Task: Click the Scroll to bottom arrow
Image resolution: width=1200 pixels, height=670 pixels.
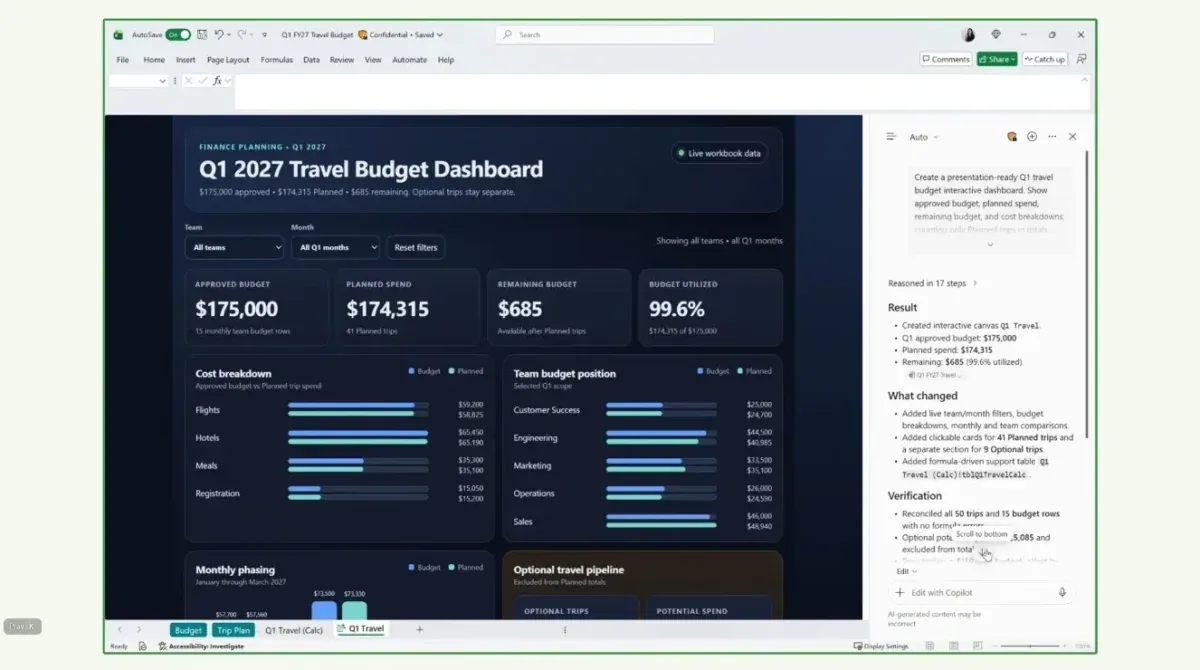Action: point(985,553)
